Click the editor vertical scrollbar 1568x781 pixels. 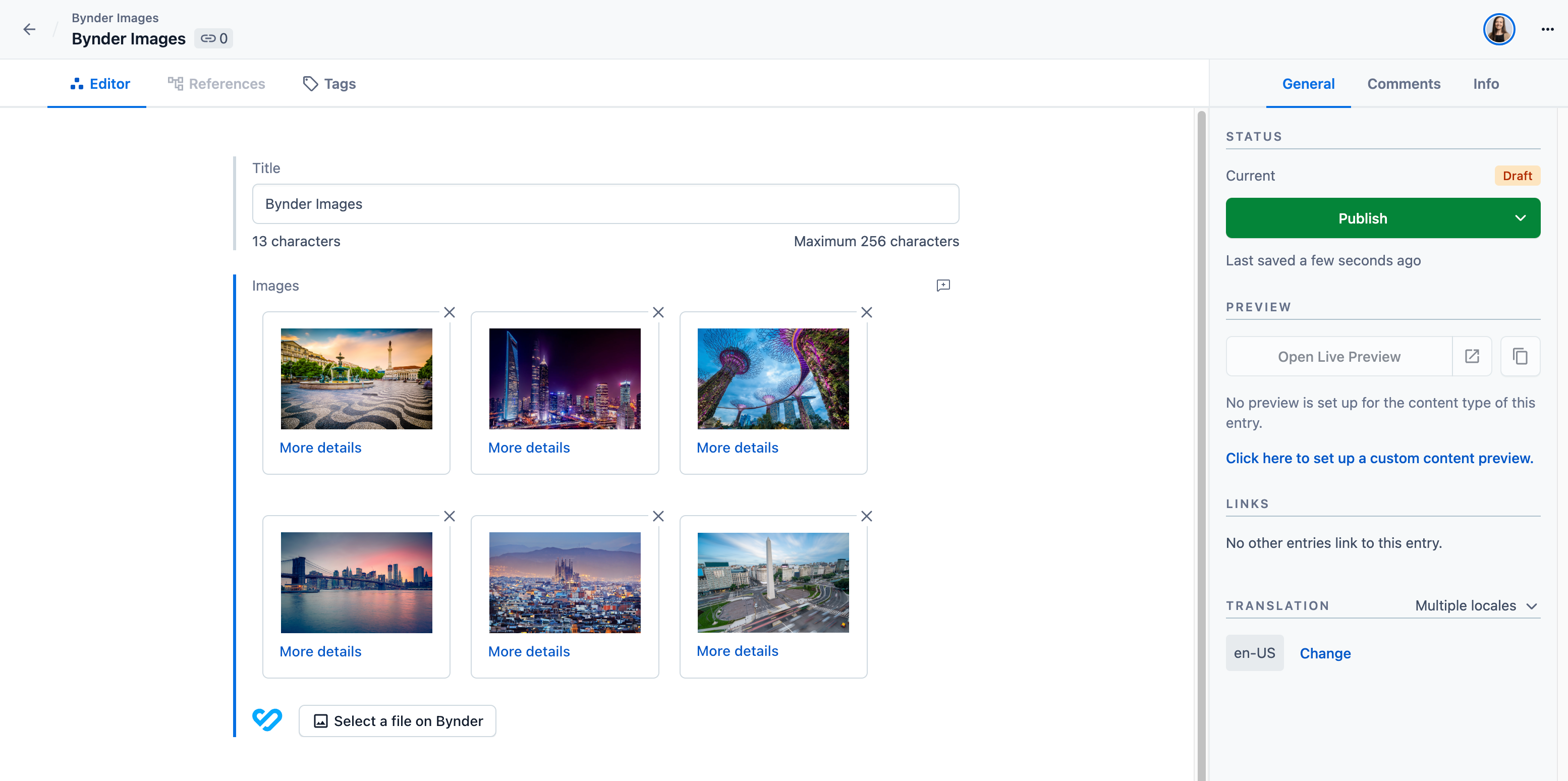click(x=1201, y=444)
